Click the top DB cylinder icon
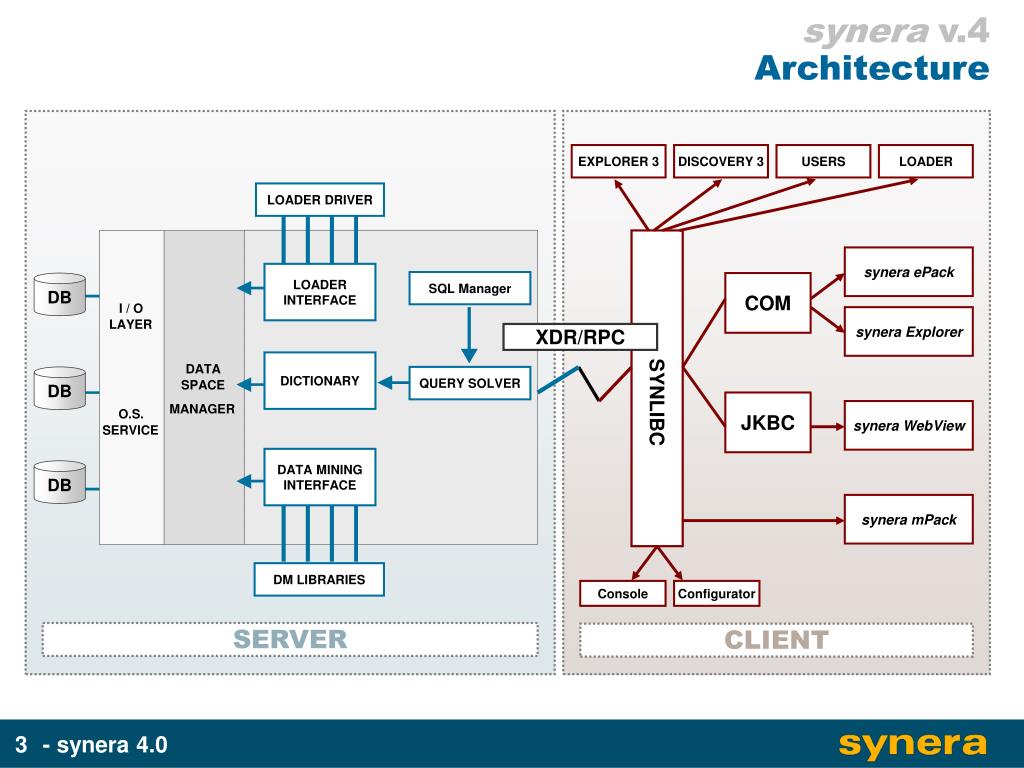 click(59, 295)
